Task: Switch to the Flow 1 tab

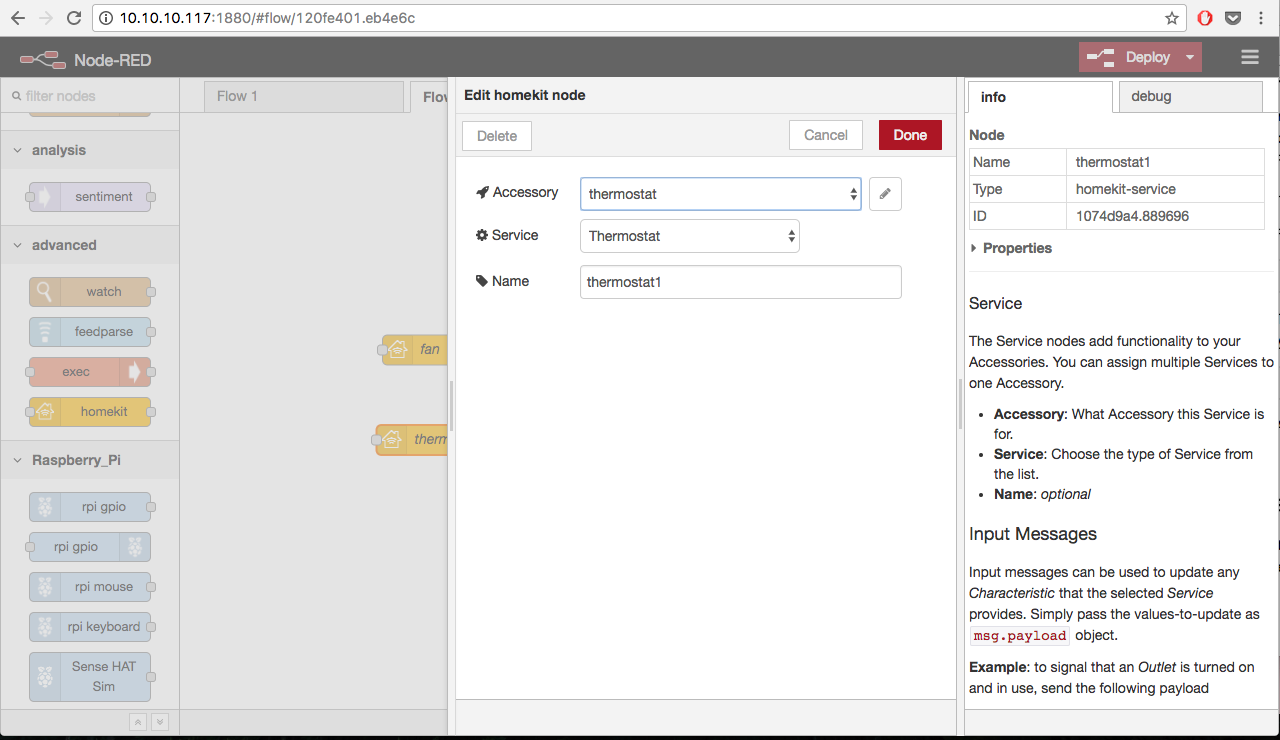Action: pos(303,97)
